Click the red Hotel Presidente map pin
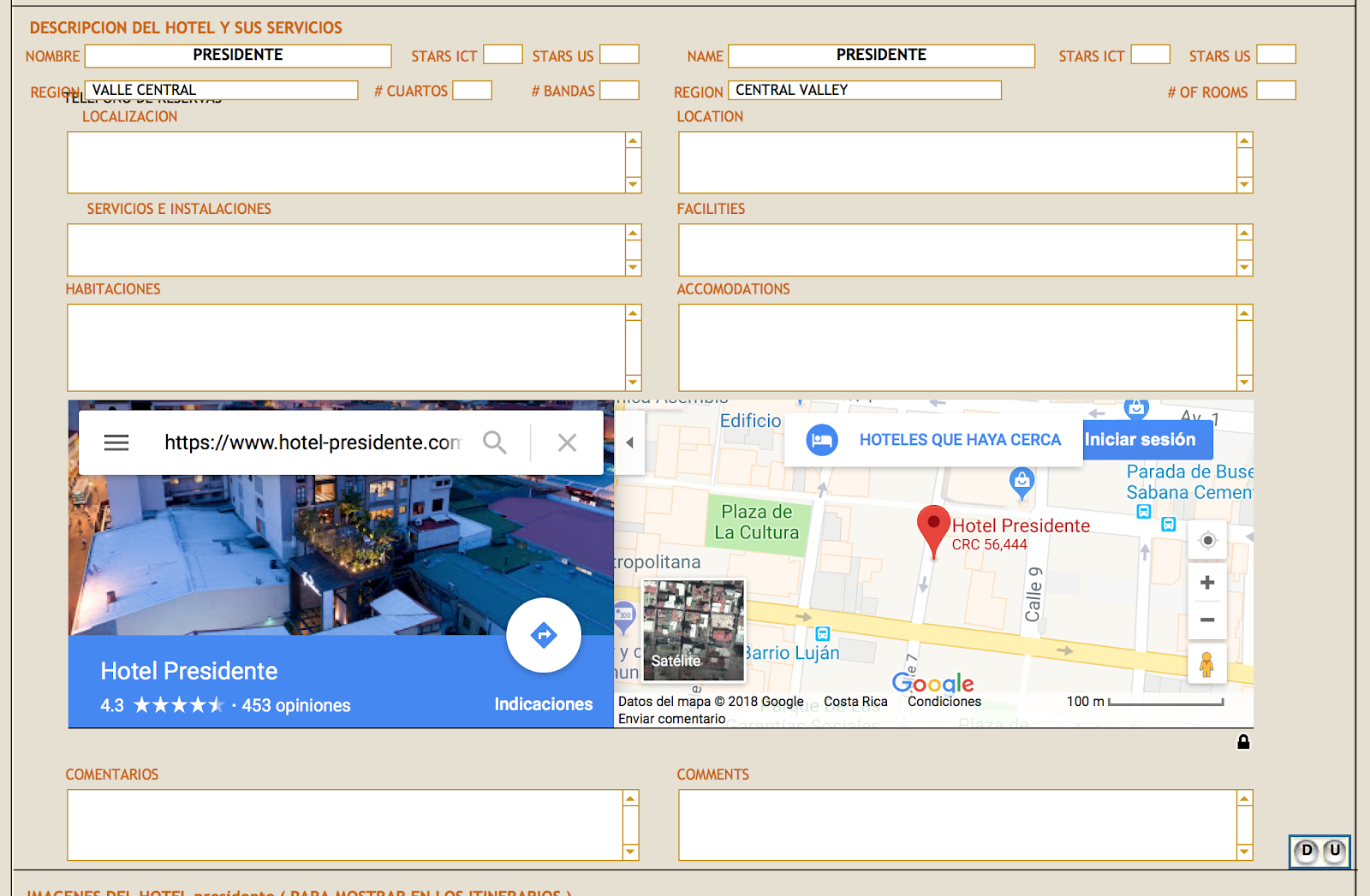This screenshot has height=896, width=1370. (933, 531)
